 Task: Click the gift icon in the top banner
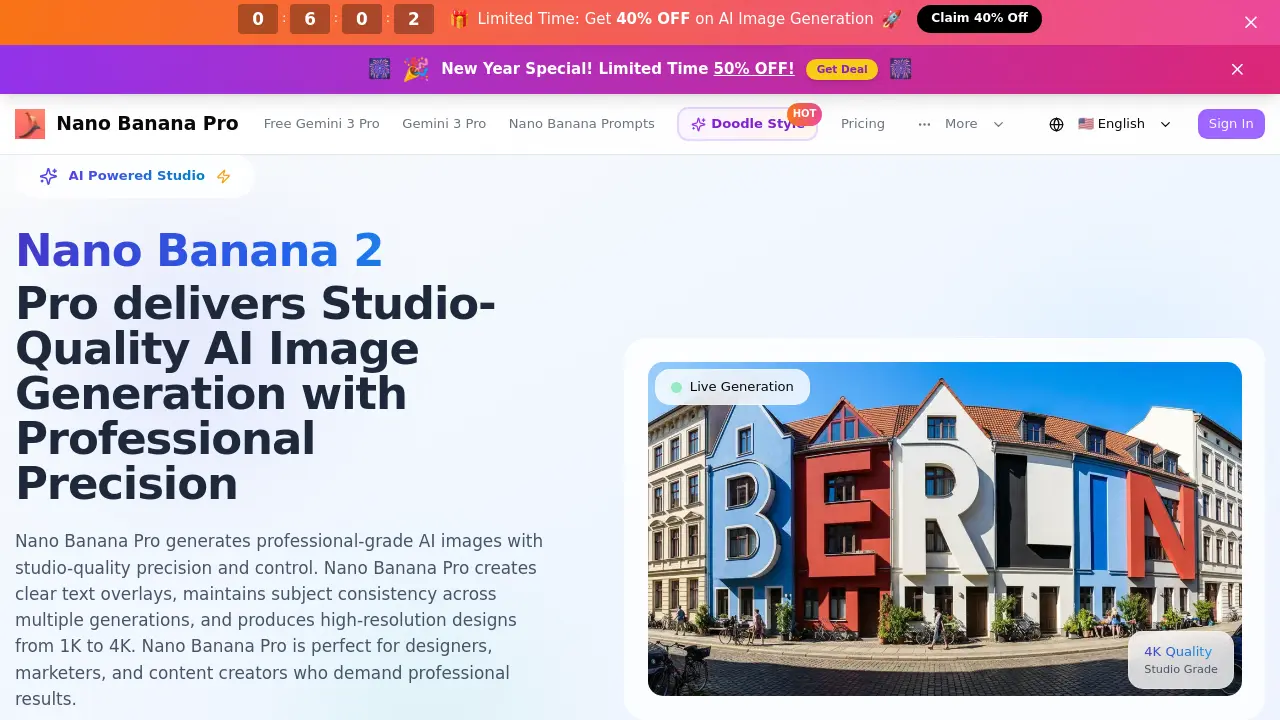click(459, 19)
